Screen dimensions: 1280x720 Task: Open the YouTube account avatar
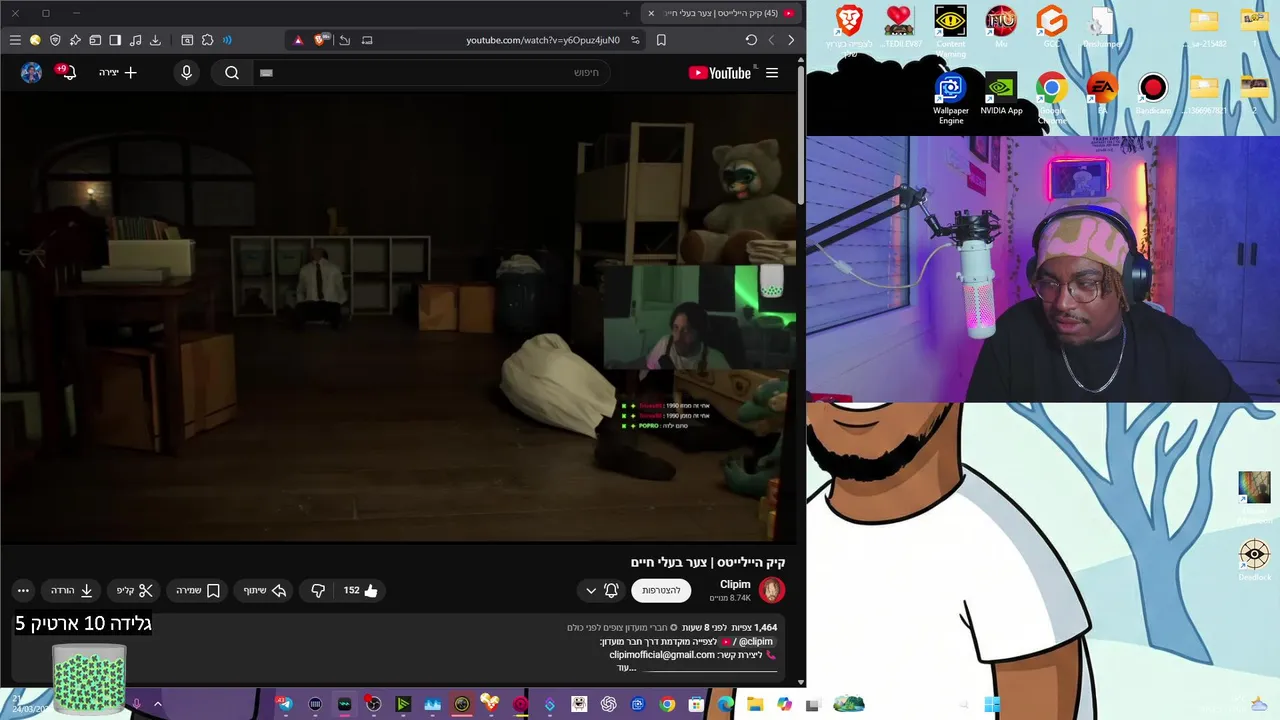[x=32, y=72]
